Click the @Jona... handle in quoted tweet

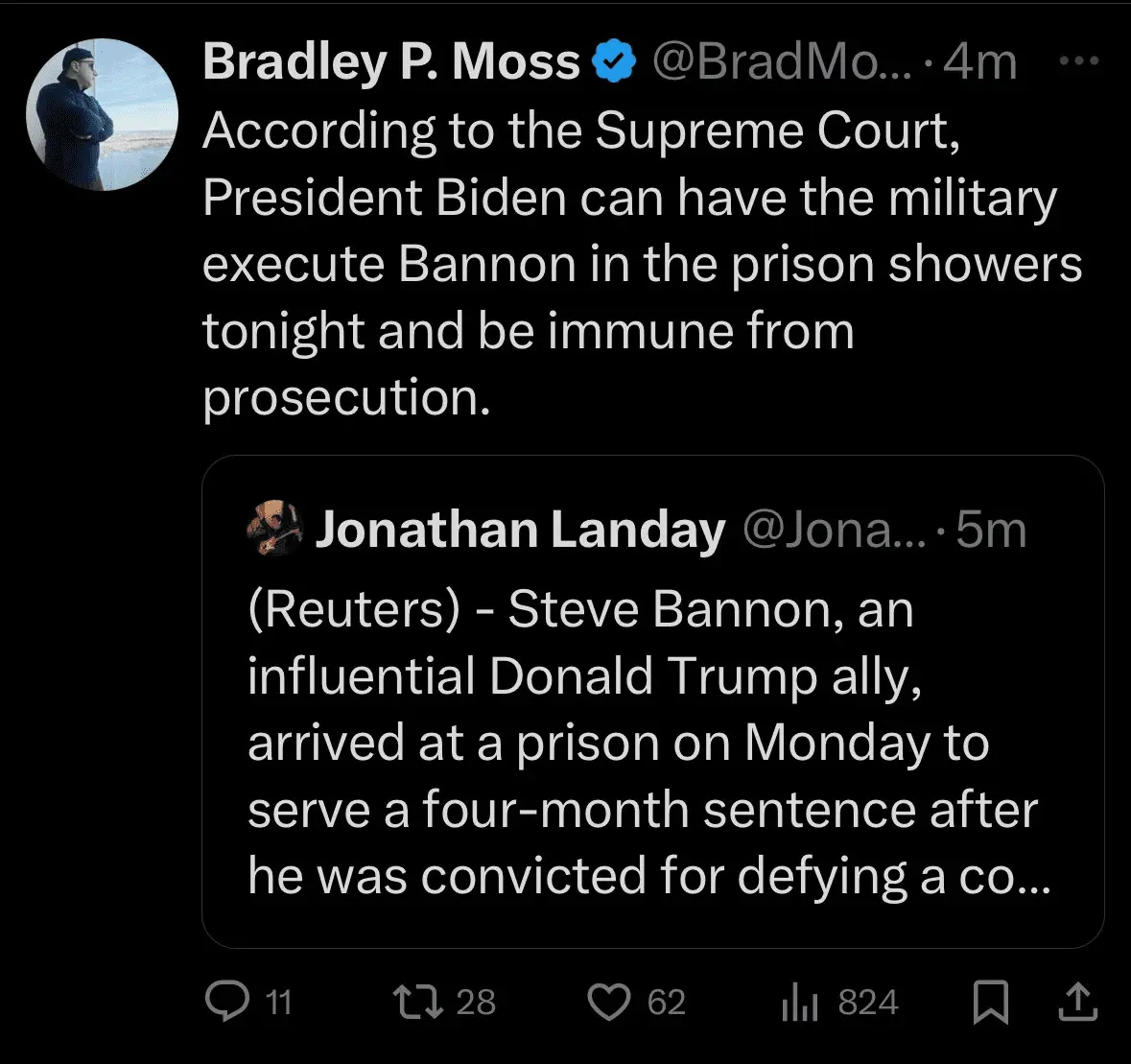click(835, 530)
